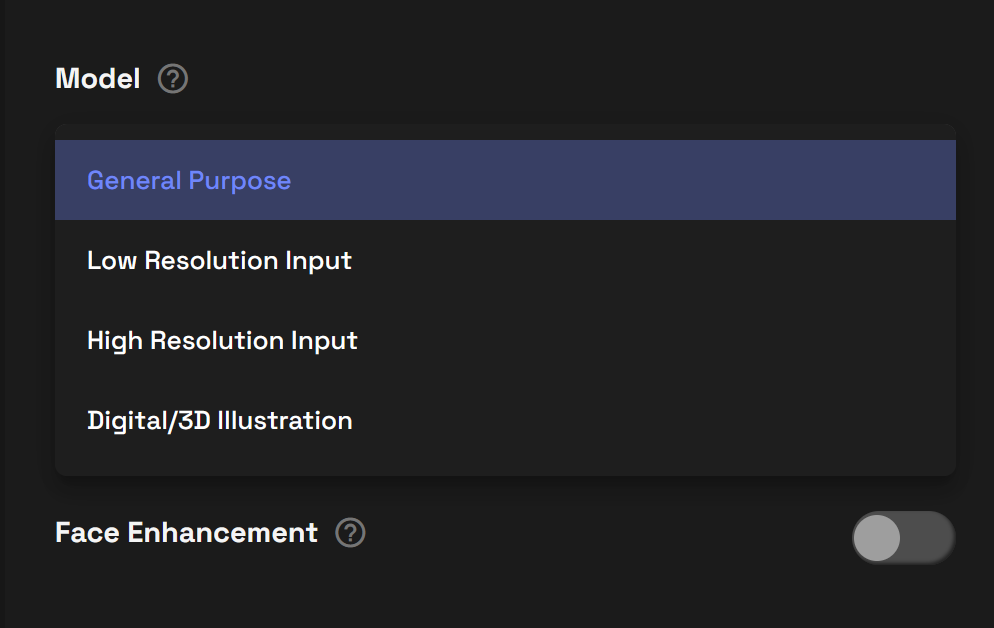Click the dark track of the Face Enhancement switch
The height and width of the screenshot is (628, 994).
[929, 537]
